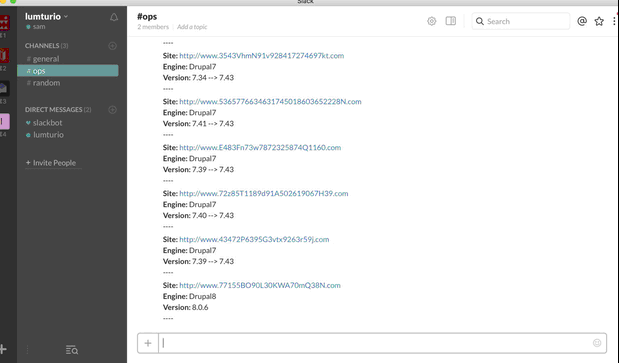
Task: Open the 5365776634631745 site link
Action: pos(270,101)
